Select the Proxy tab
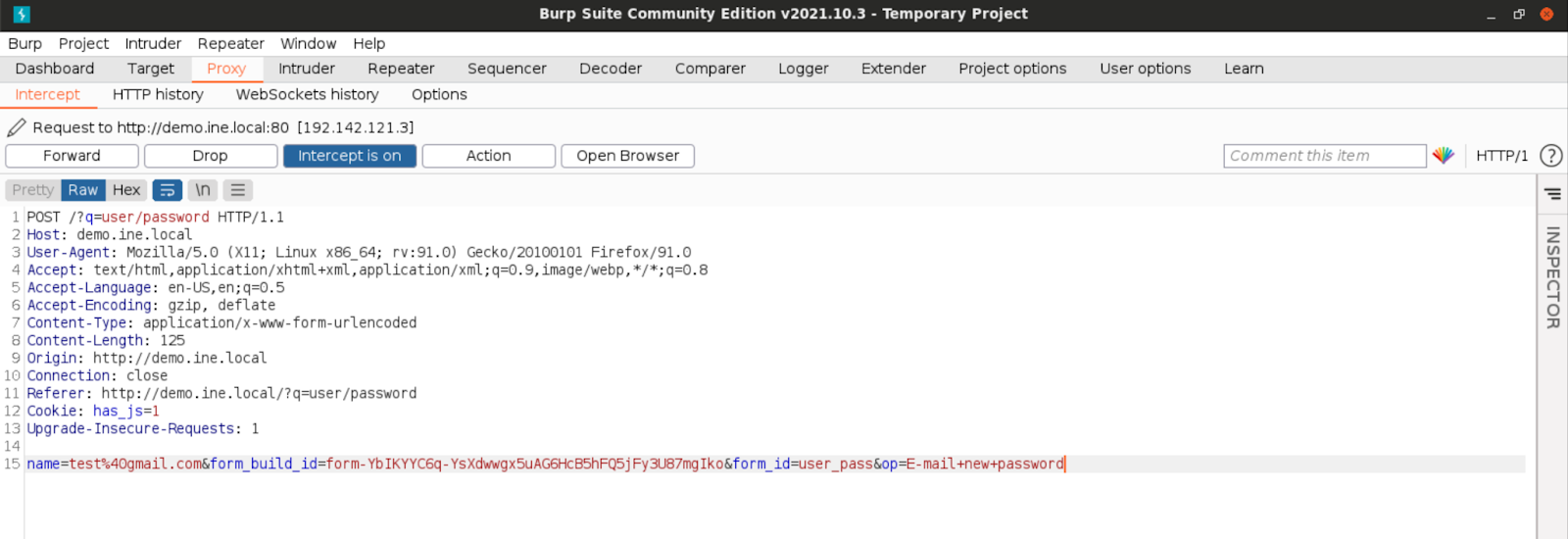 pyautogui.click(x=226, y=69)
